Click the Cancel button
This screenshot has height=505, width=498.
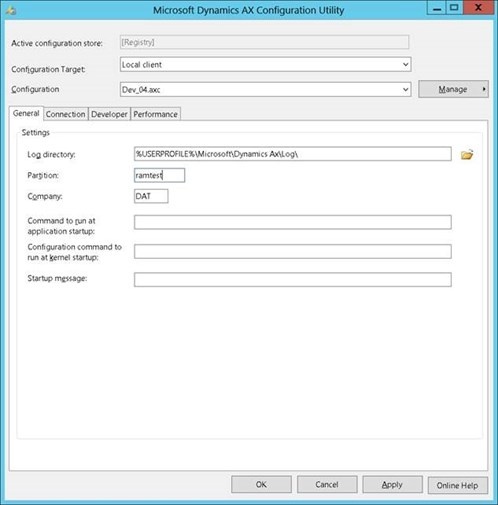(327, 484)
